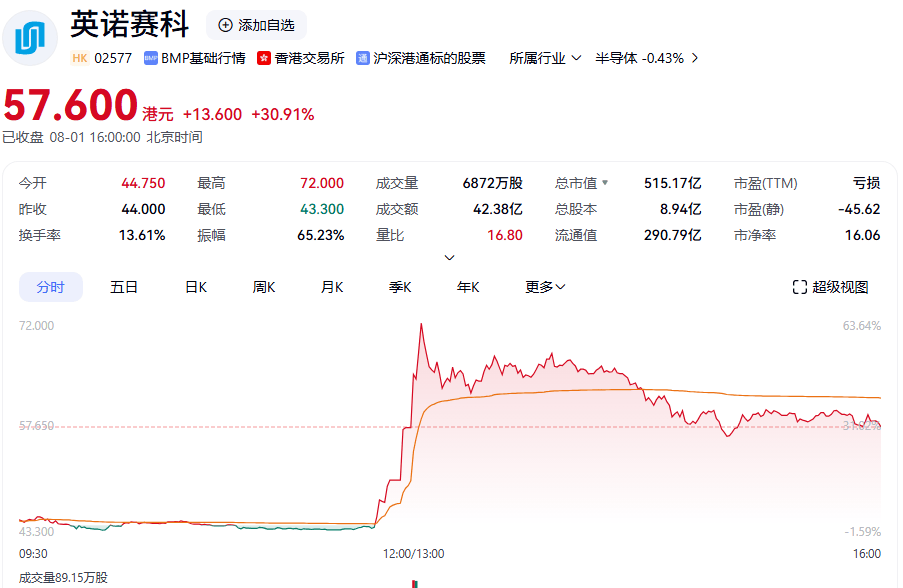Click the plus icon in 添加自选
This screenshot has width=903, height=588.
coord(225,25)
